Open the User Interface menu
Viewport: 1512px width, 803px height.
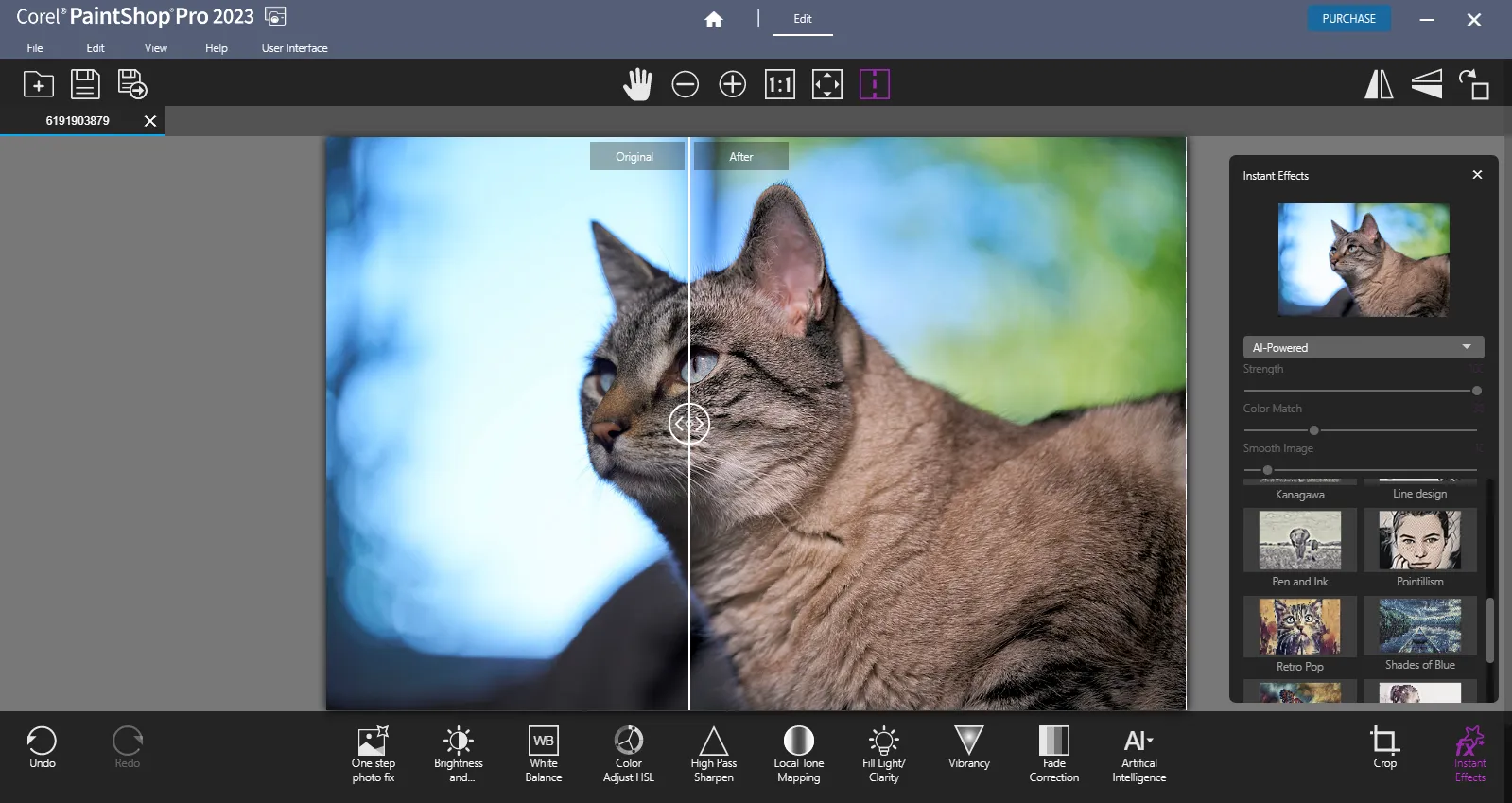(x=295, y=48)
